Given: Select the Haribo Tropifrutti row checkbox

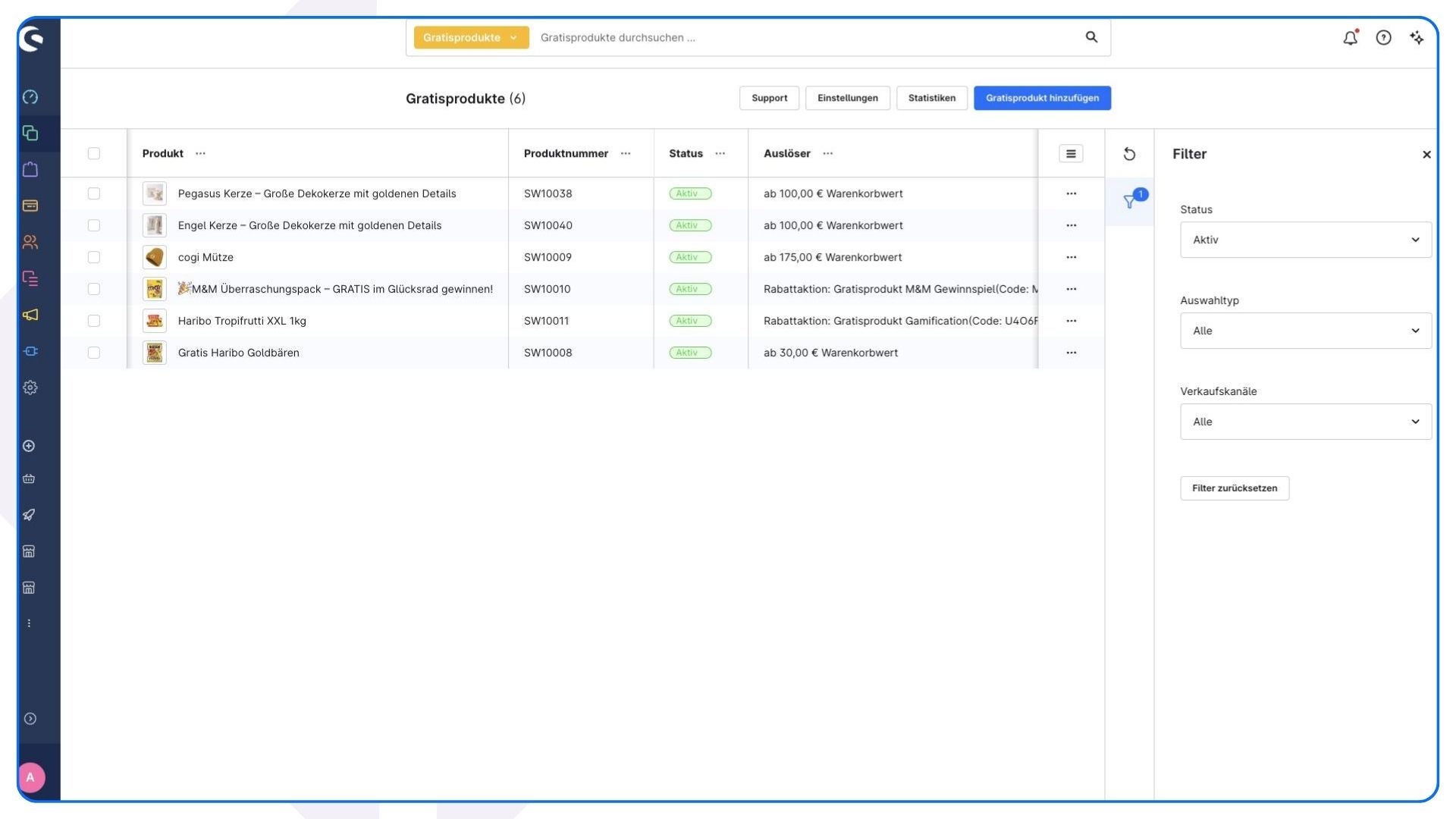Looking at the screenshot, I should 94,321.
